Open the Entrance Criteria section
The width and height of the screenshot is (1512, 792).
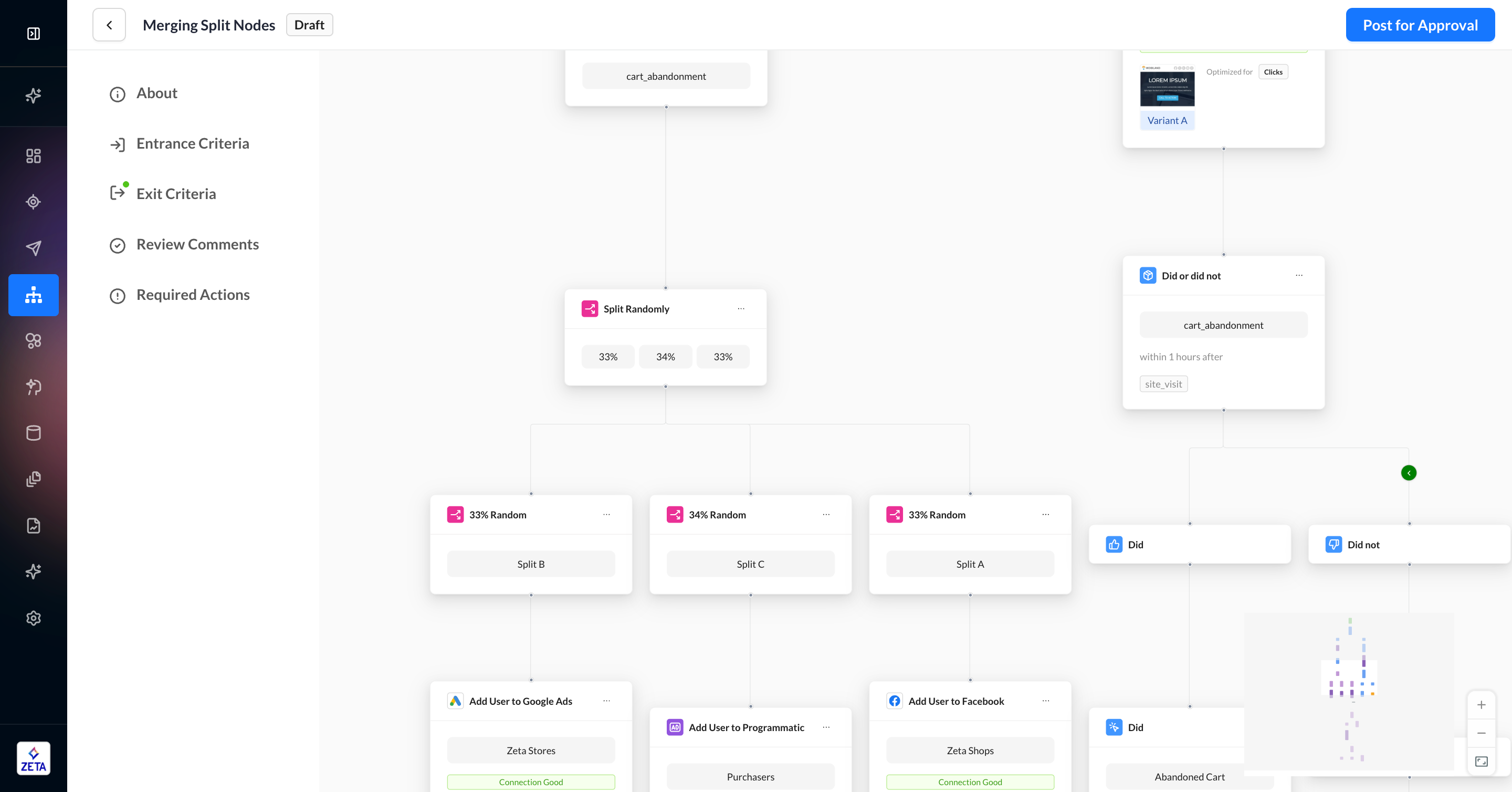(193, 144)
